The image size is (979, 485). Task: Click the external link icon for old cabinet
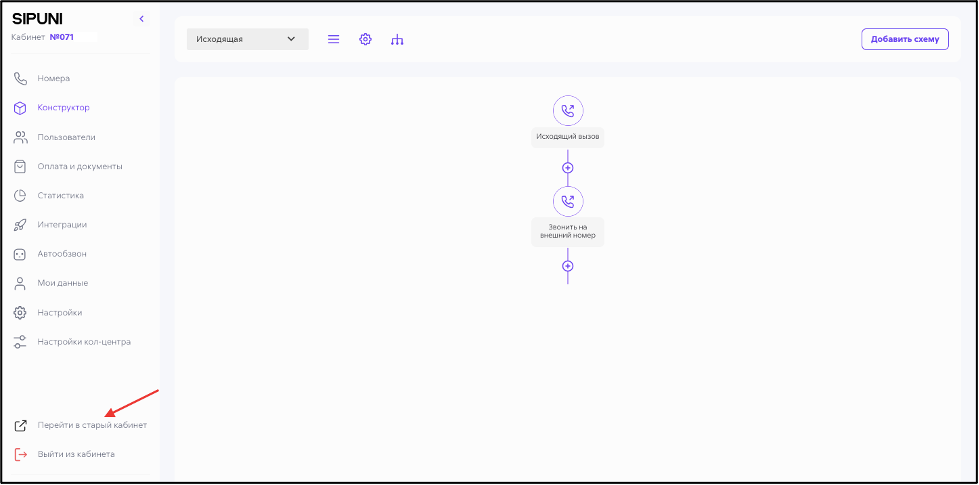[21, 426]
